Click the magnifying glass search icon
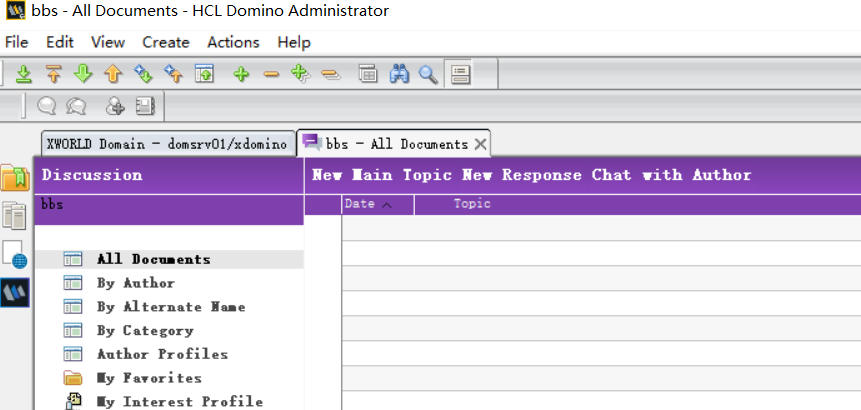The height and width of the screenshot is (410, 861). click(428, 74)
